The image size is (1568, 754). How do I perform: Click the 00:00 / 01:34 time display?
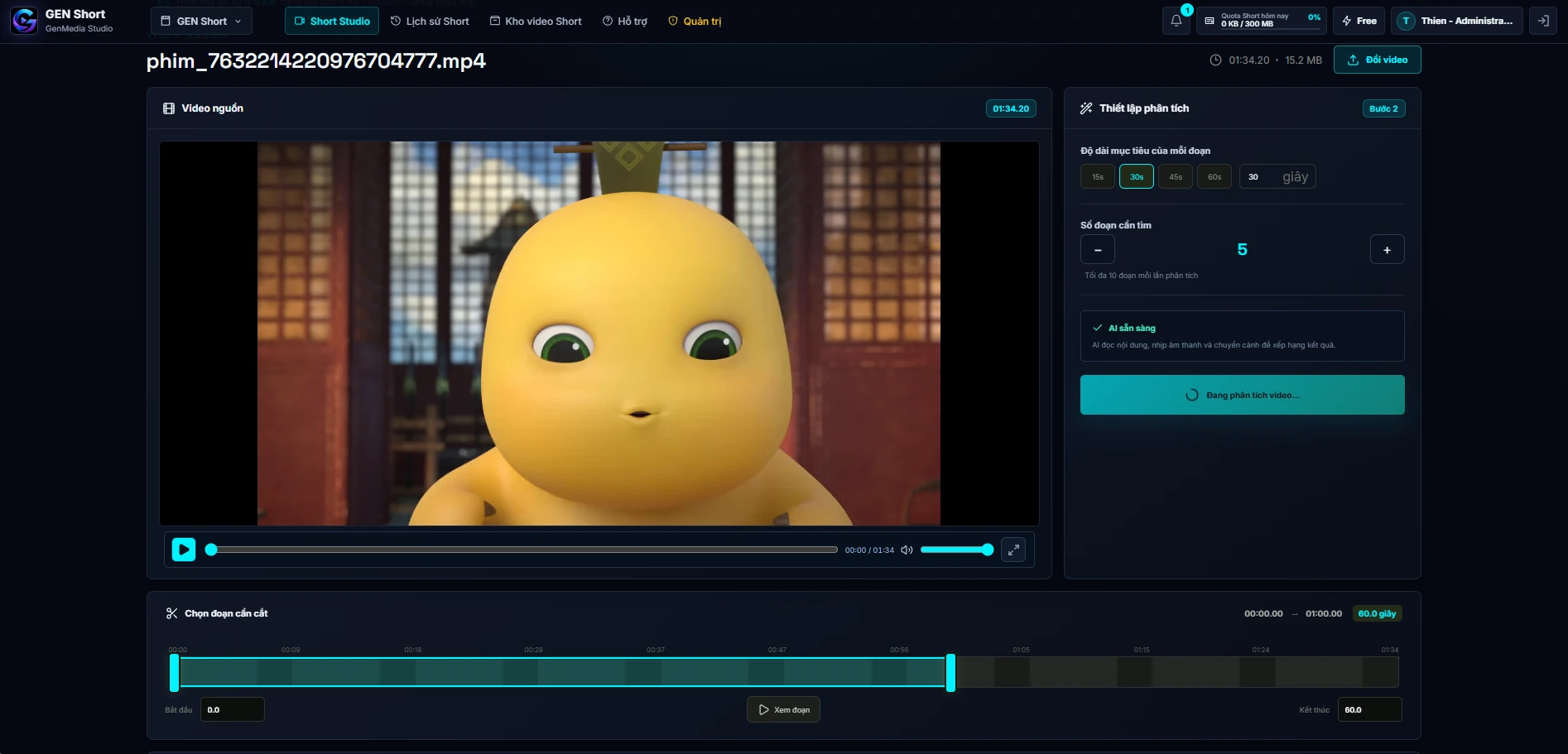click(x=869, y=550)
